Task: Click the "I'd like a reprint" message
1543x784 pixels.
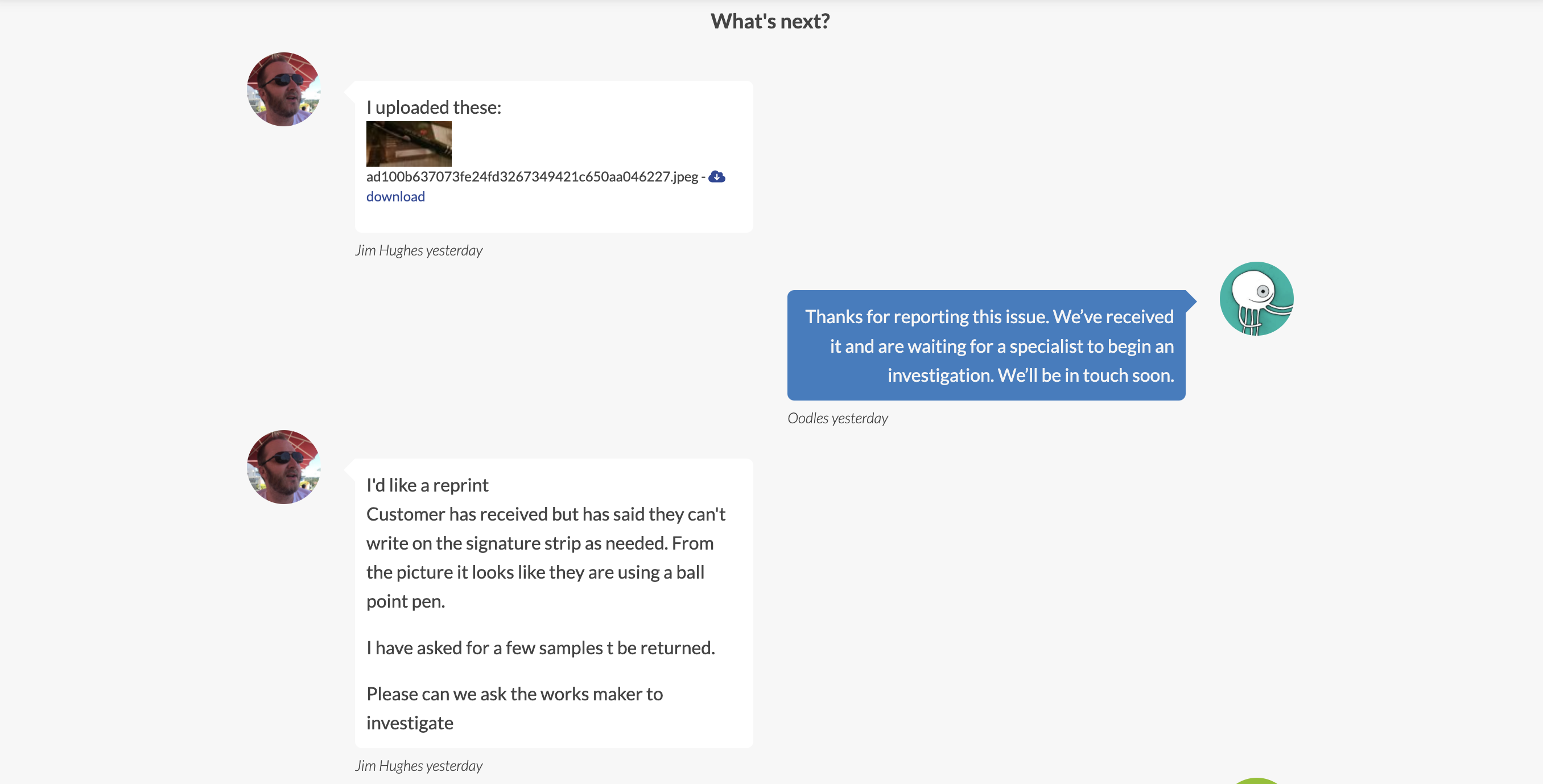Action: [427, 485]
